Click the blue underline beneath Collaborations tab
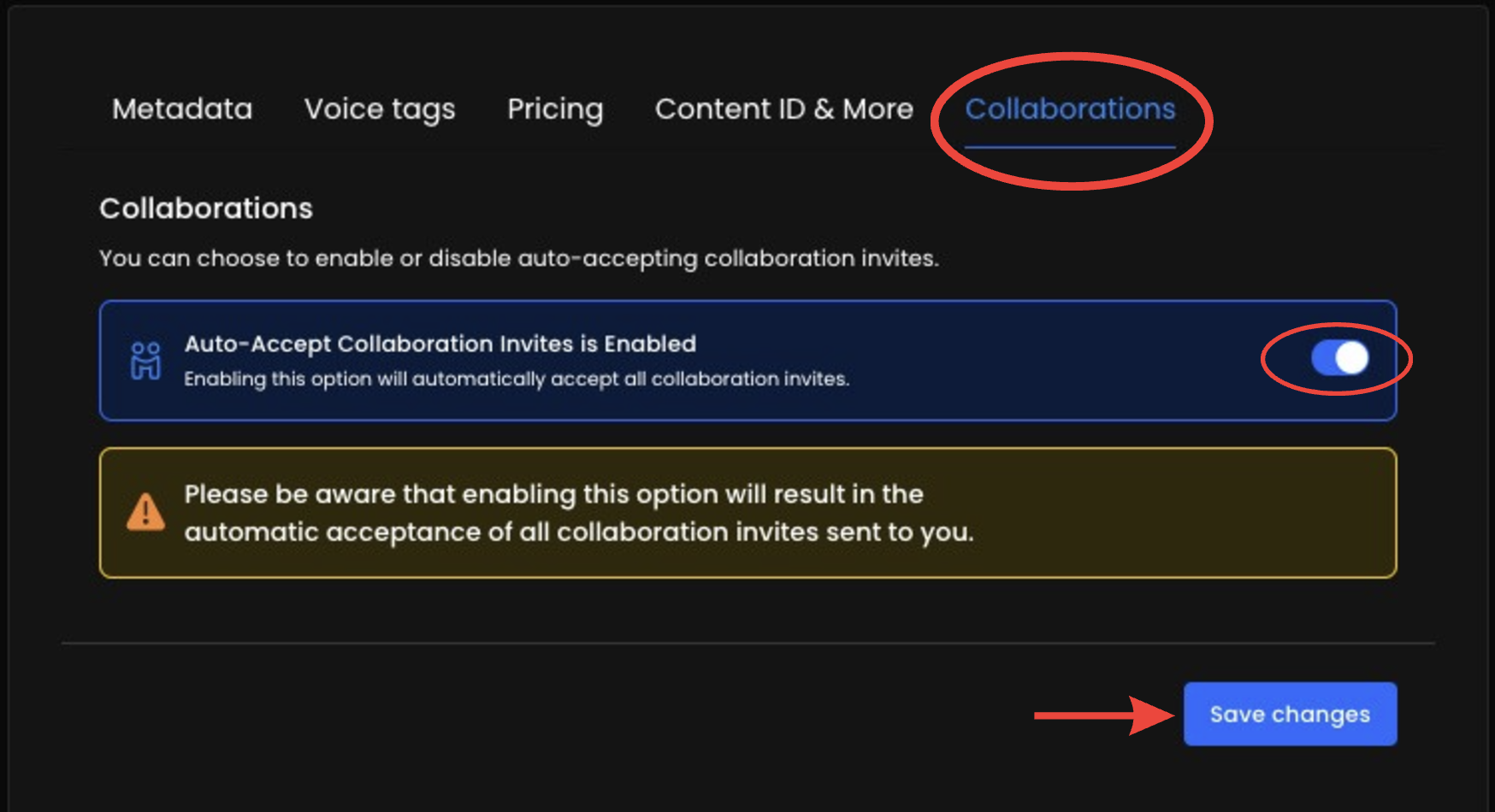This screenshot has height=812, width=1495. tap(1070, 148)
